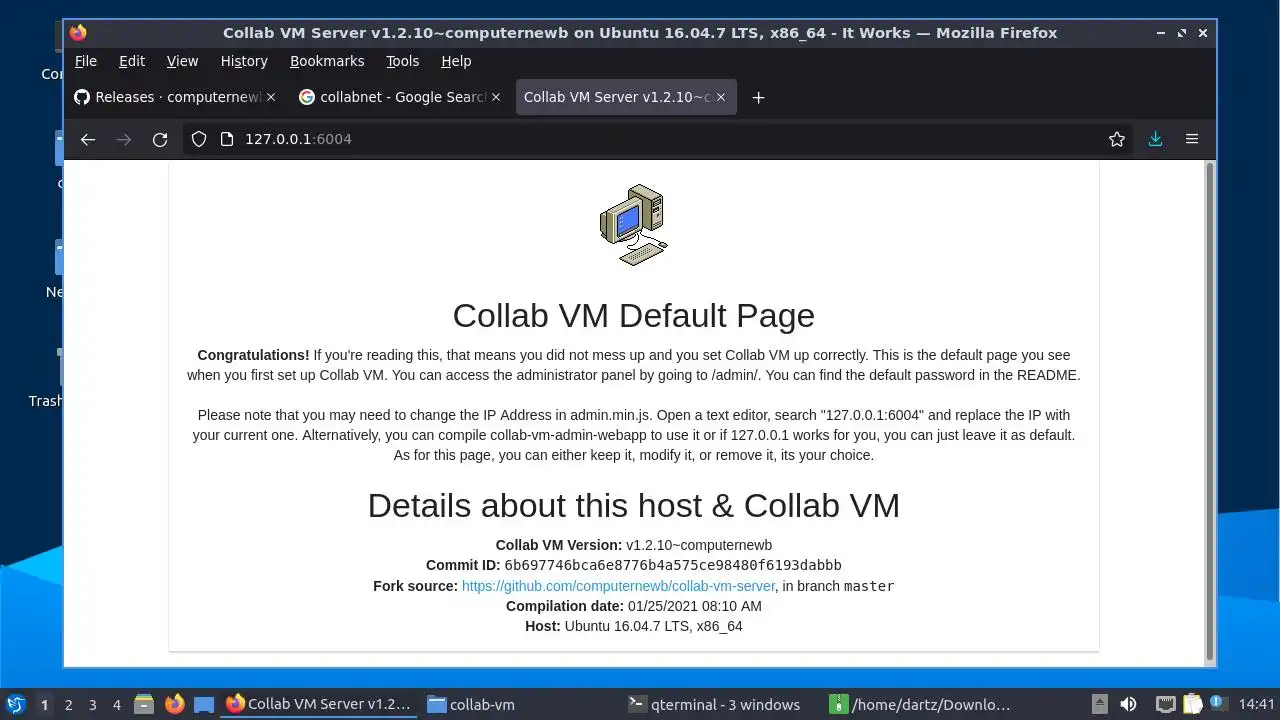The width and height of the screenshot is (1280, 720).
Task: Close the Collab VM Server tab
Action: 721,97
